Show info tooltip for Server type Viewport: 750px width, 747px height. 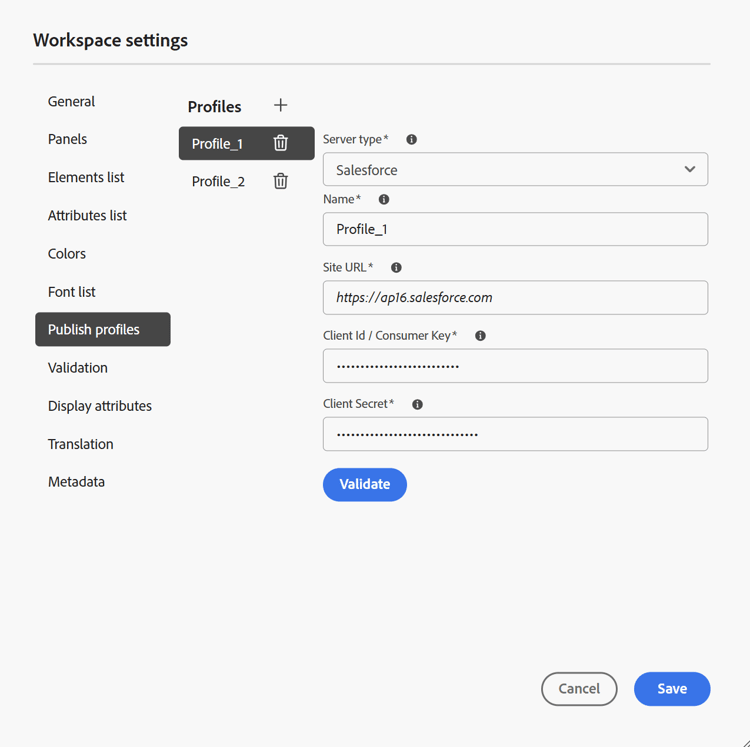(x=411, y=139)
